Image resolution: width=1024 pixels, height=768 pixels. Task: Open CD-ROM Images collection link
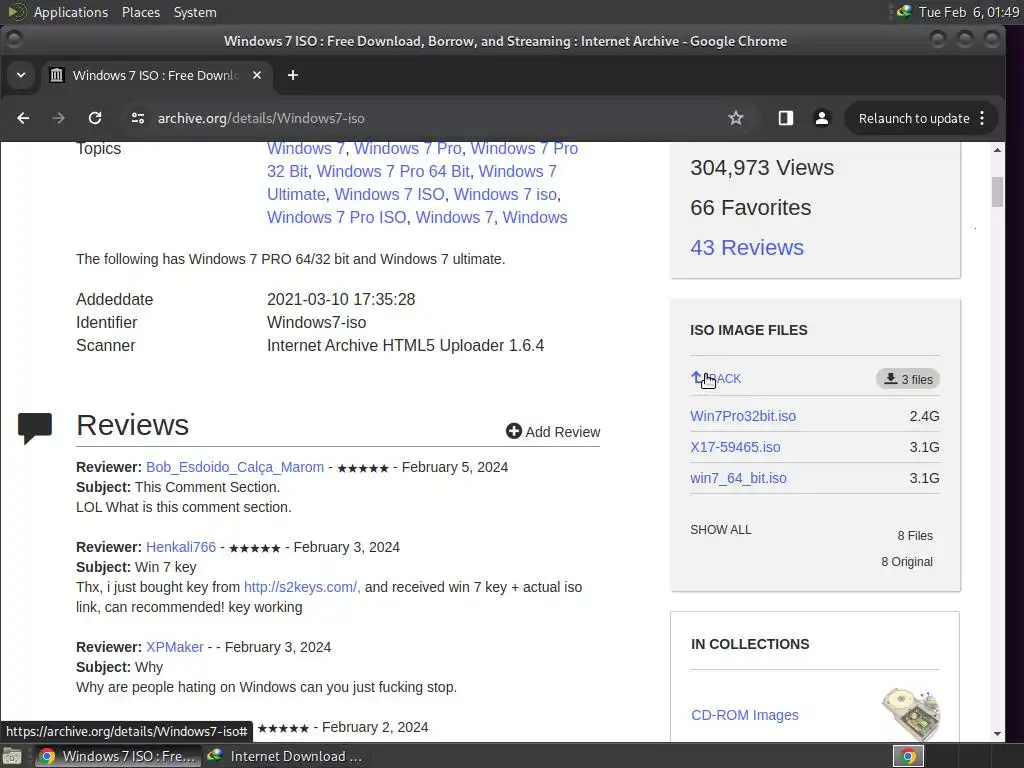point(744,715)
